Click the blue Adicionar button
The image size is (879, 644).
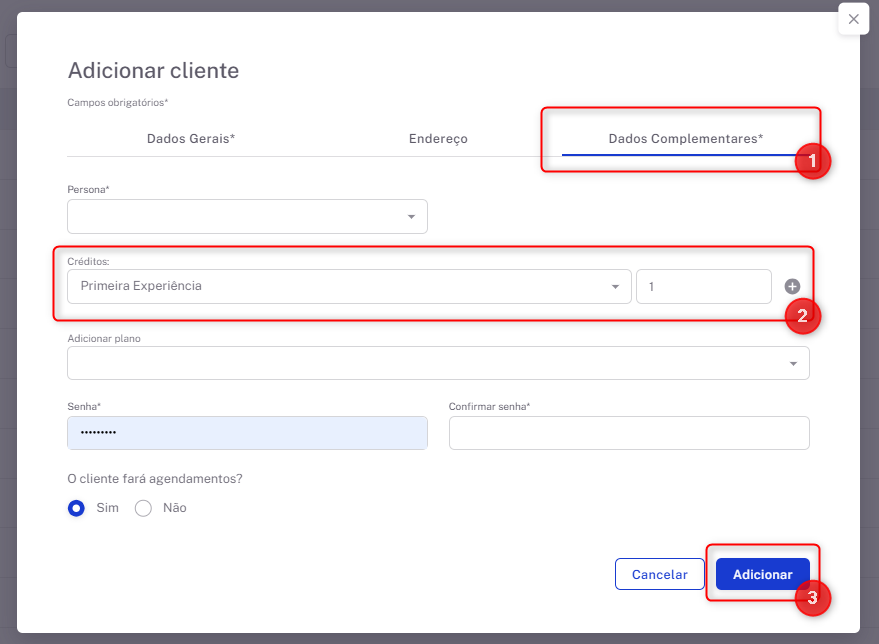click(762, 575)
